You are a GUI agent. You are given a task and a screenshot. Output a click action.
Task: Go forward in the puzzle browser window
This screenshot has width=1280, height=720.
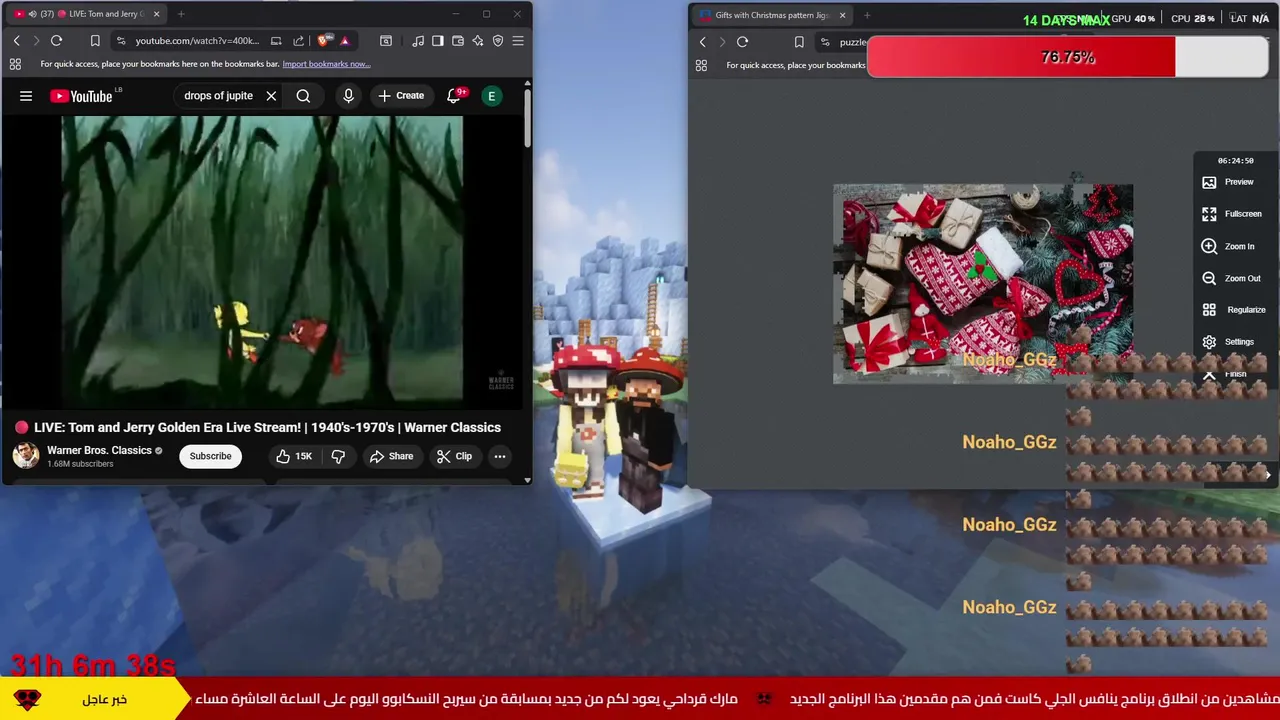click(x=722, y=42)
